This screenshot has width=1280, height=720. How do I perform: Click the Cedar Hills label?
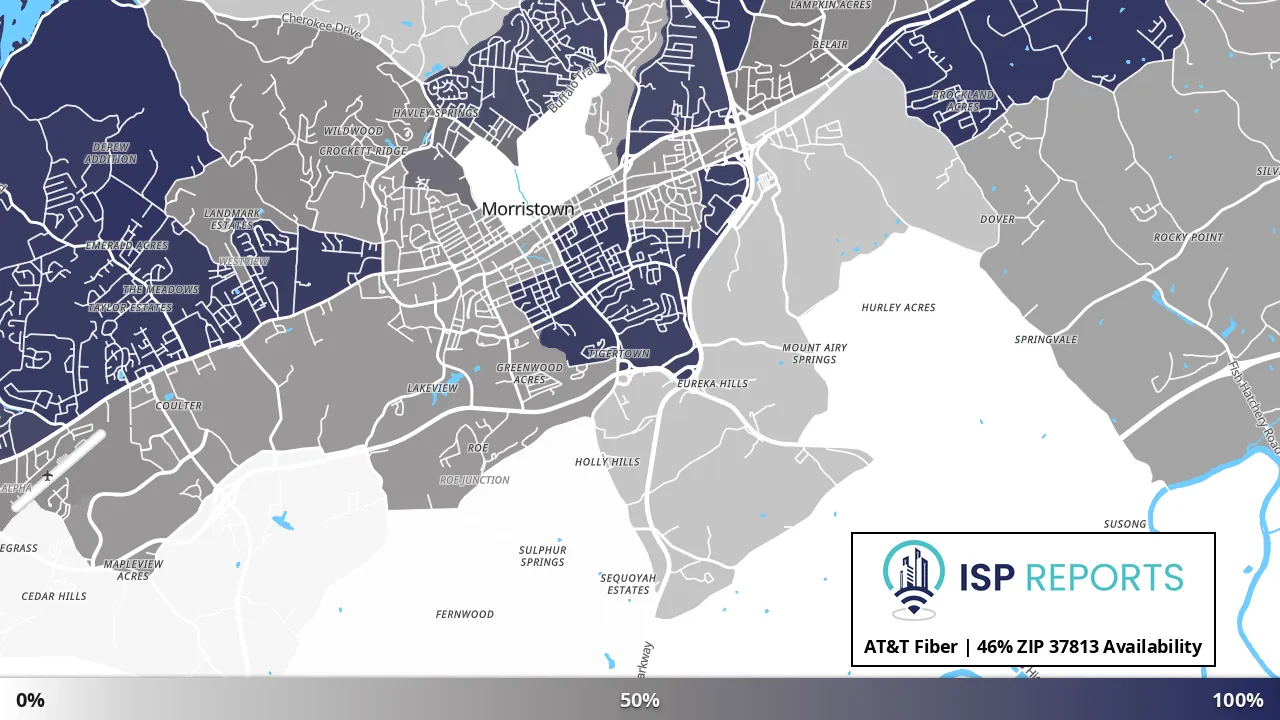click(x=54, y=596)
